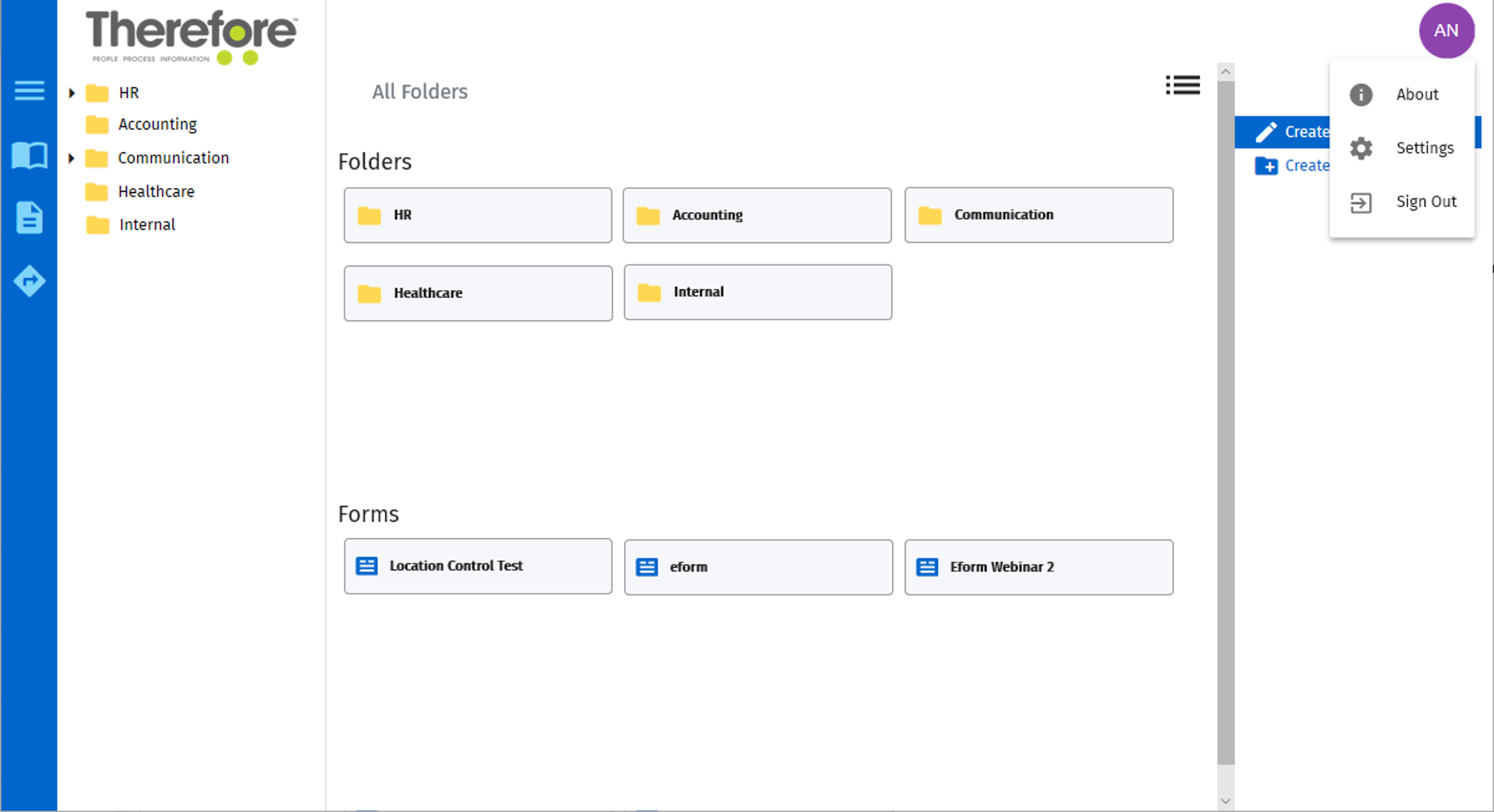Image resolution: width=1494 pixels, height=812 pixels.
Task: Select Internal in the folder tree
Action: coord(147,226)
